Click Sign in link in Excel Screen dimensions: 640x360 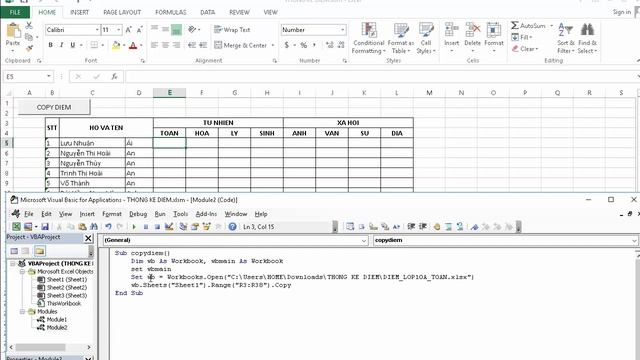(622, 12)
